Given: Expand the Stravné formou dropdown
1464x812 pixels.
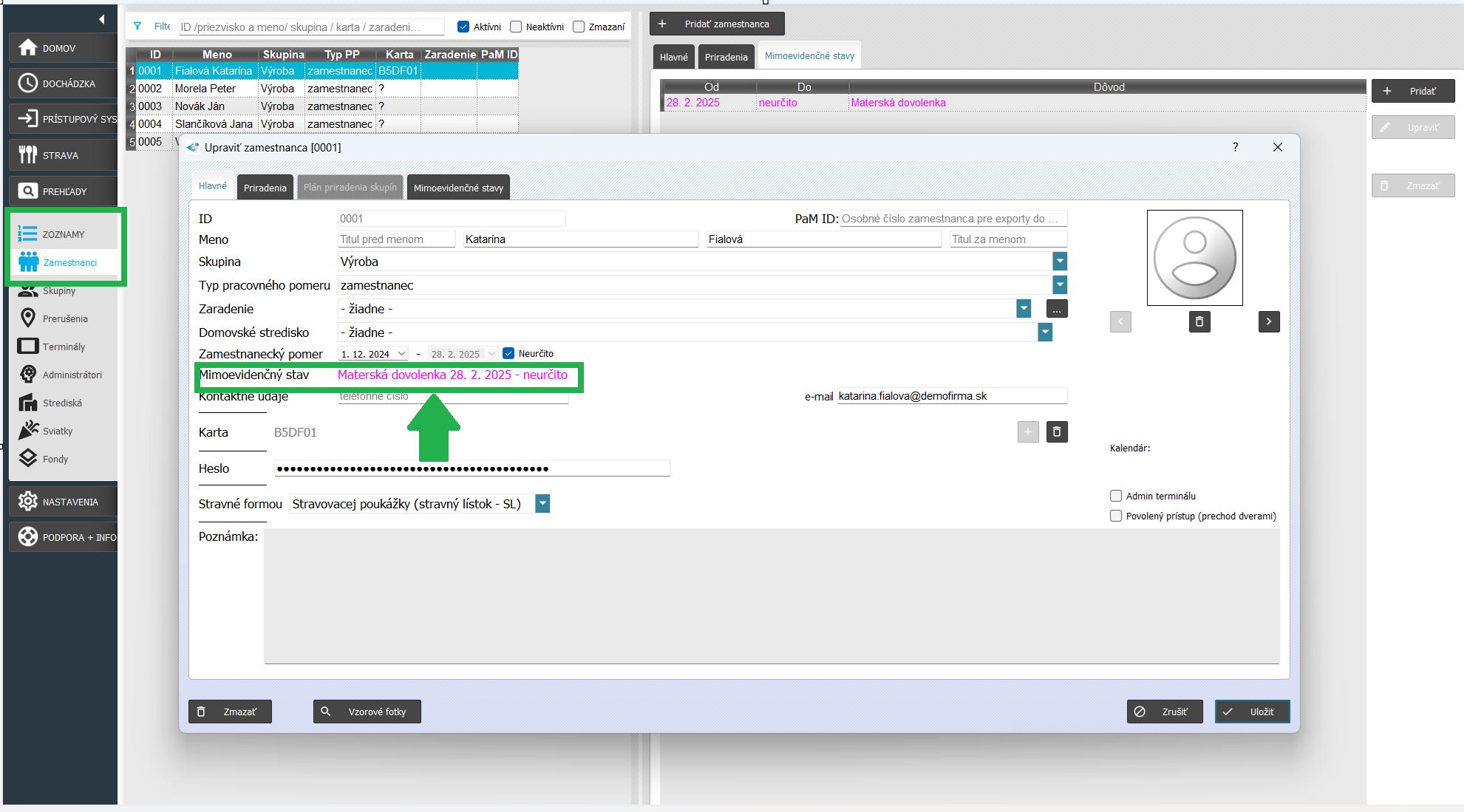Looking at the screenshot, I should (542, 504).
